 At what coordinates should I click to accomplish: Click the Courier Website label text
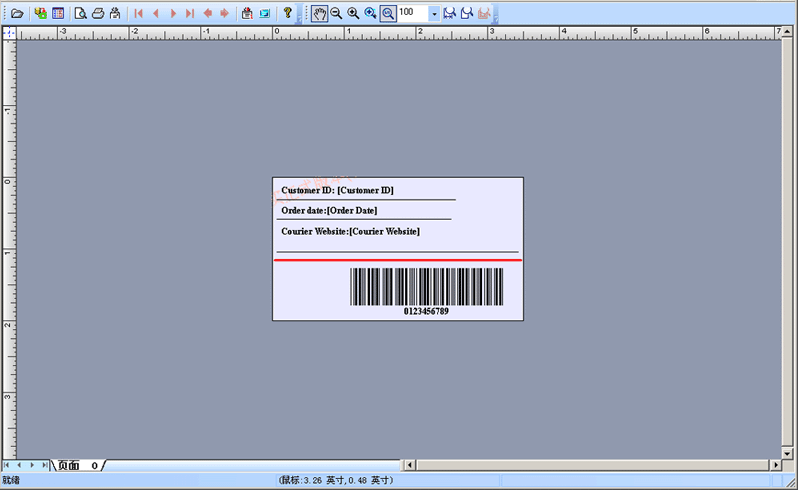351,232
